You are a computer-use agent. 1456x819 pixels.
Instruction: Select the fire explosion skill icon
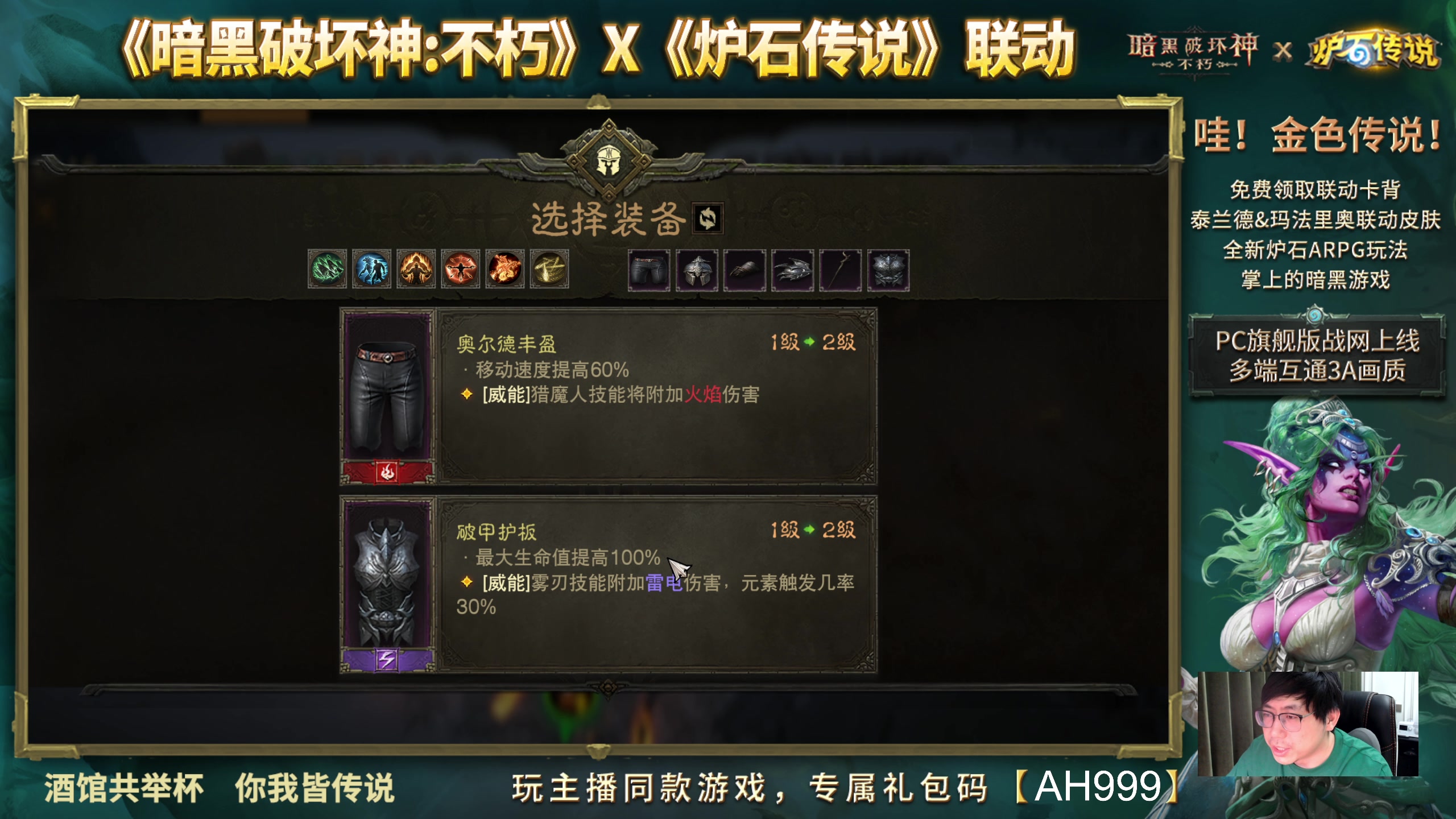[x=504, y=268]
